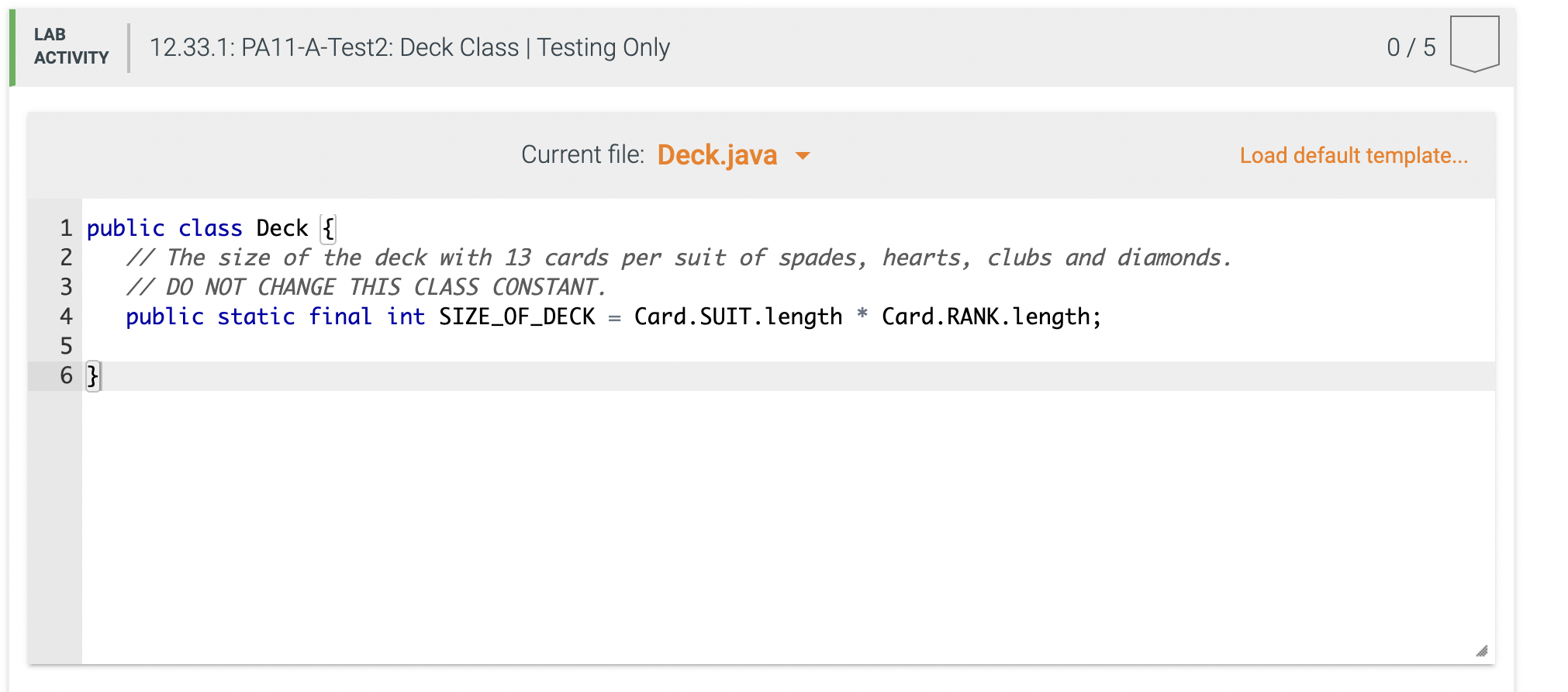This screenshot has width=1568, height=692.
Task: Click the green activity status bar
Action: pyautogui.click(x=12, y=47)
